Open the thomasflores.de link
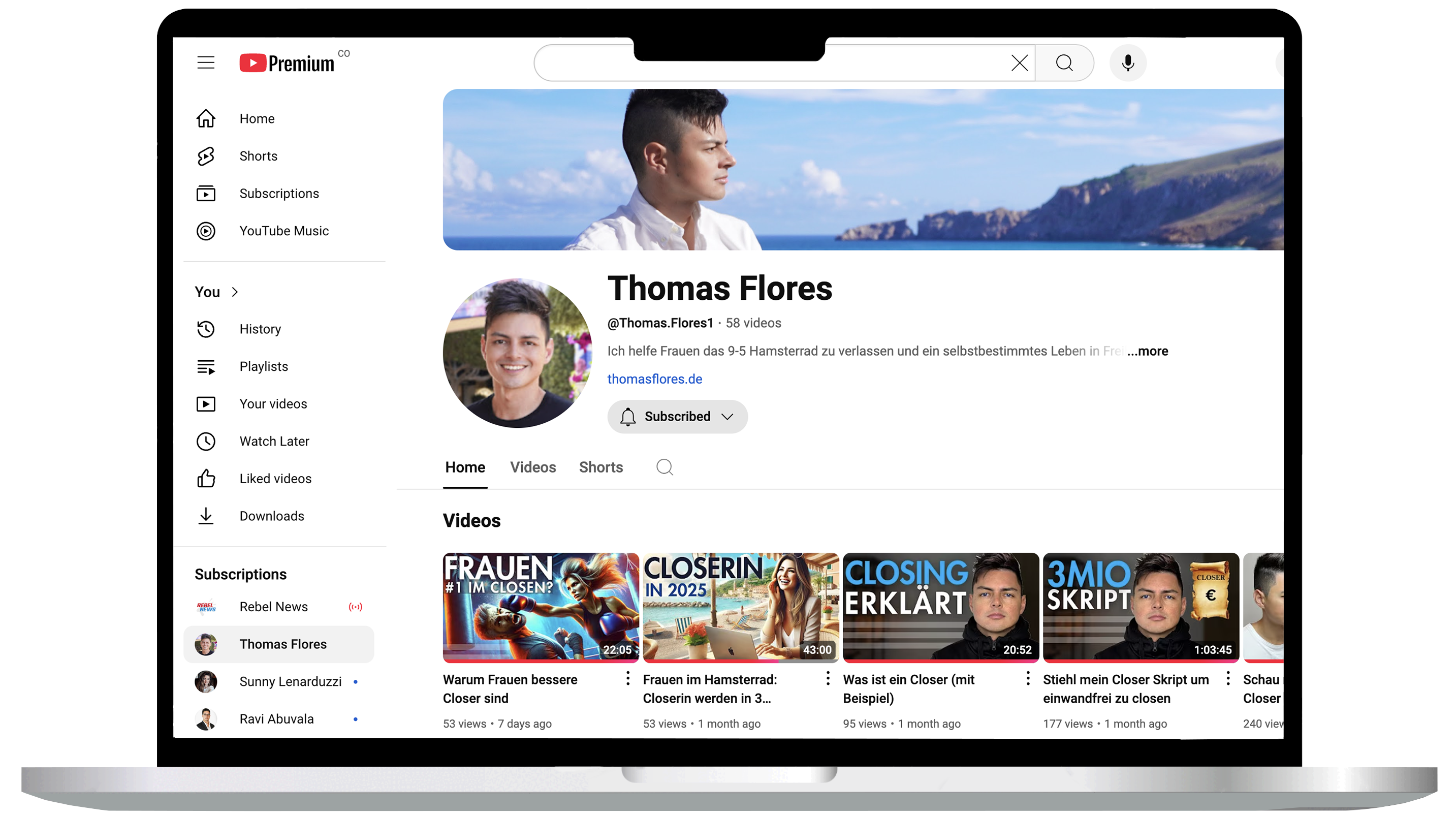 coord(654,379)
